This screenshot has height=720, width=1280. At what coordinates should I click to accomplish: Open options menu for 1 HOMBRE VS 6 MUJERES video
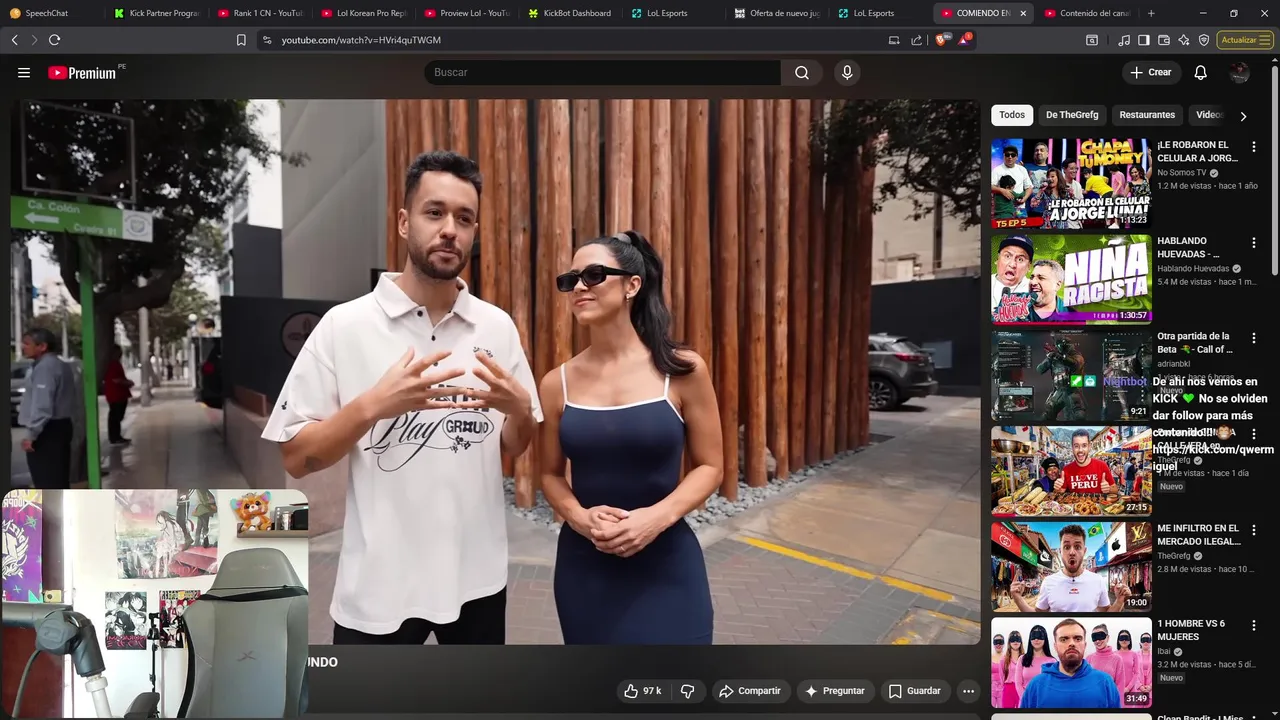[1253, 626]
